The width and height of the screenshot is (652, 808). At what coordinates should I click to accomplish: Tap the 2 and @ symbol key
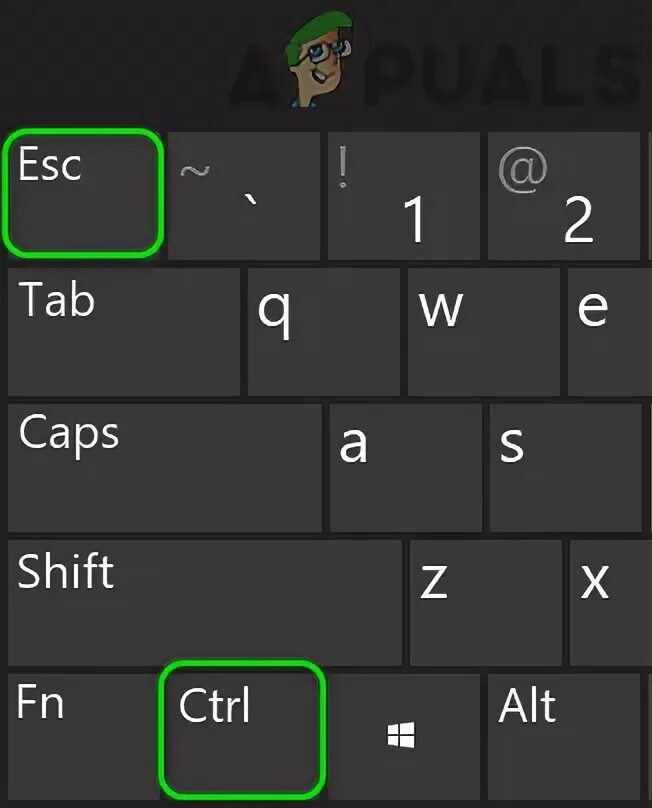click(x=564, y=196)
